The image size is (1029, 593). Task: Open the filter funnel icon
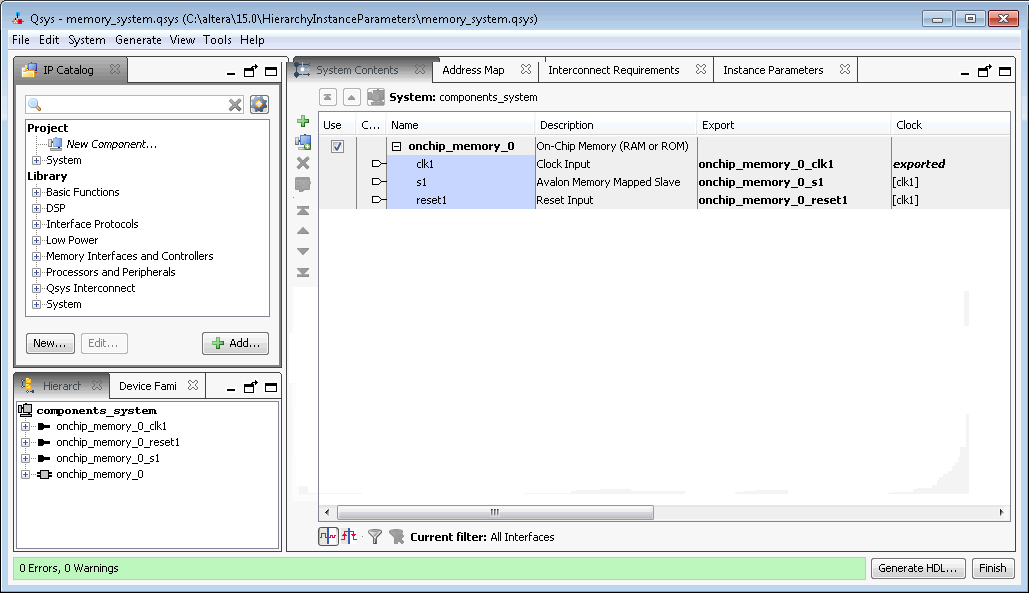click(x=375, y=537)
